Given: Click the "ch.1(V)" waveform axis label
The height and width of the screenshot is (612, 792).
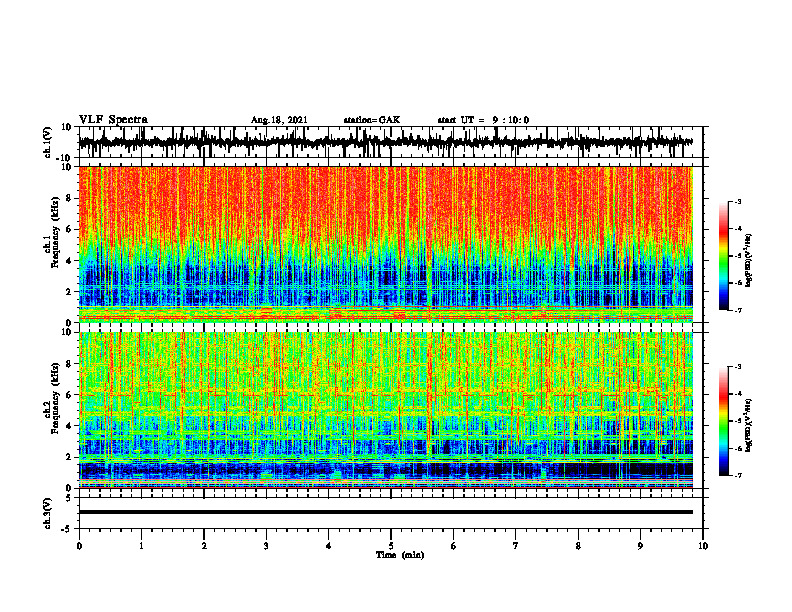Looking at the screenshot, I should pyautogui.click(x=48, y=141).
